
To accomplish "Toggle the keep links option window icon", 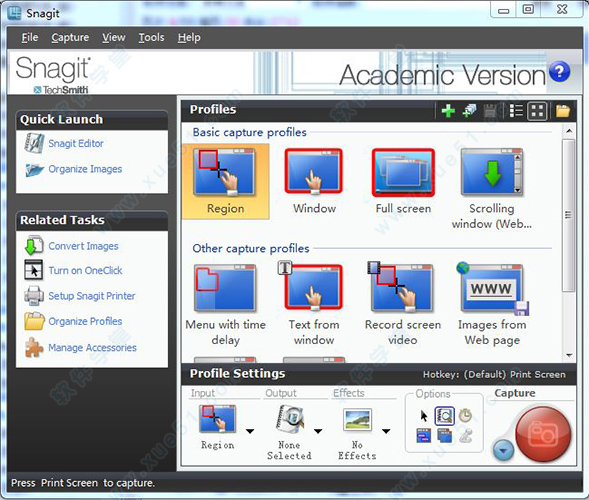I will point(424,436).
